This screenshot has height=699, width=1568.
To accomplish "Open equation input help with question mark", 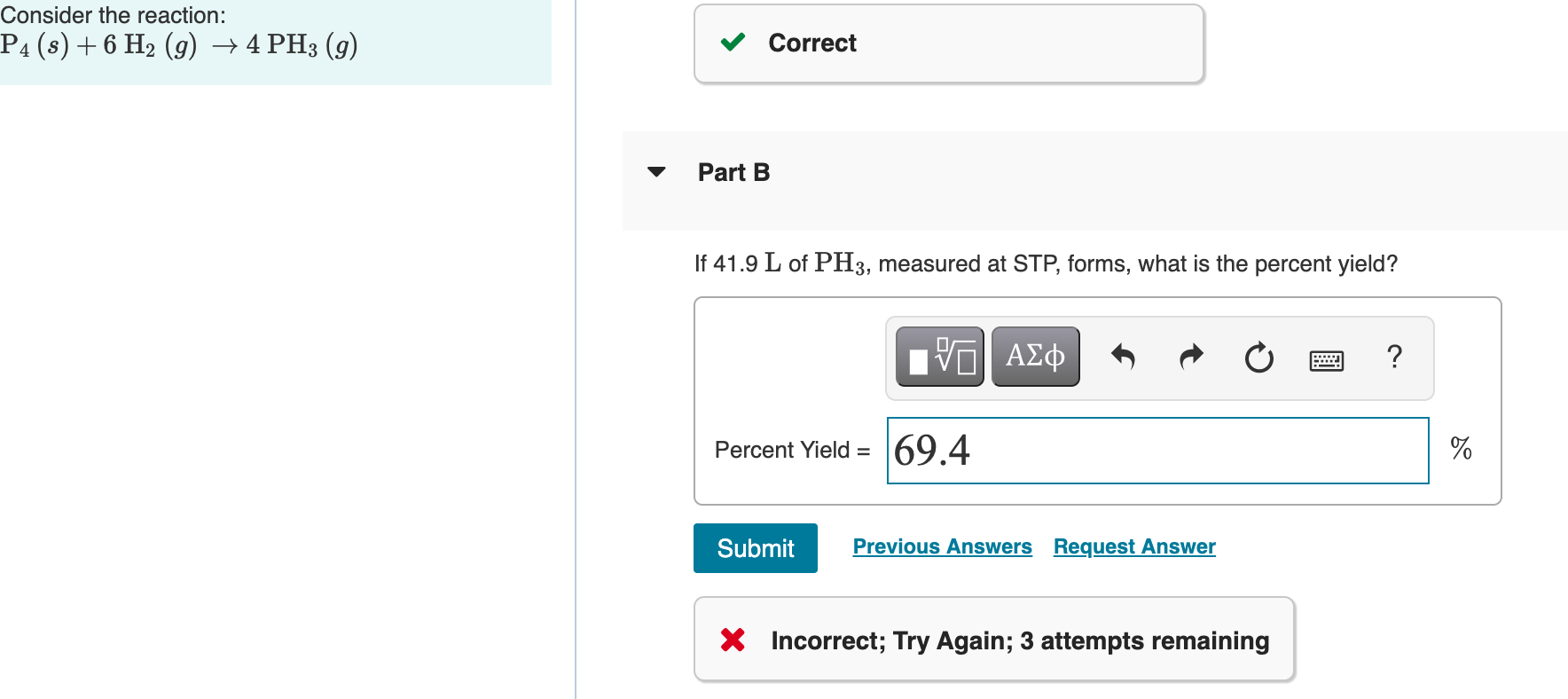I will coord(1394,357).
